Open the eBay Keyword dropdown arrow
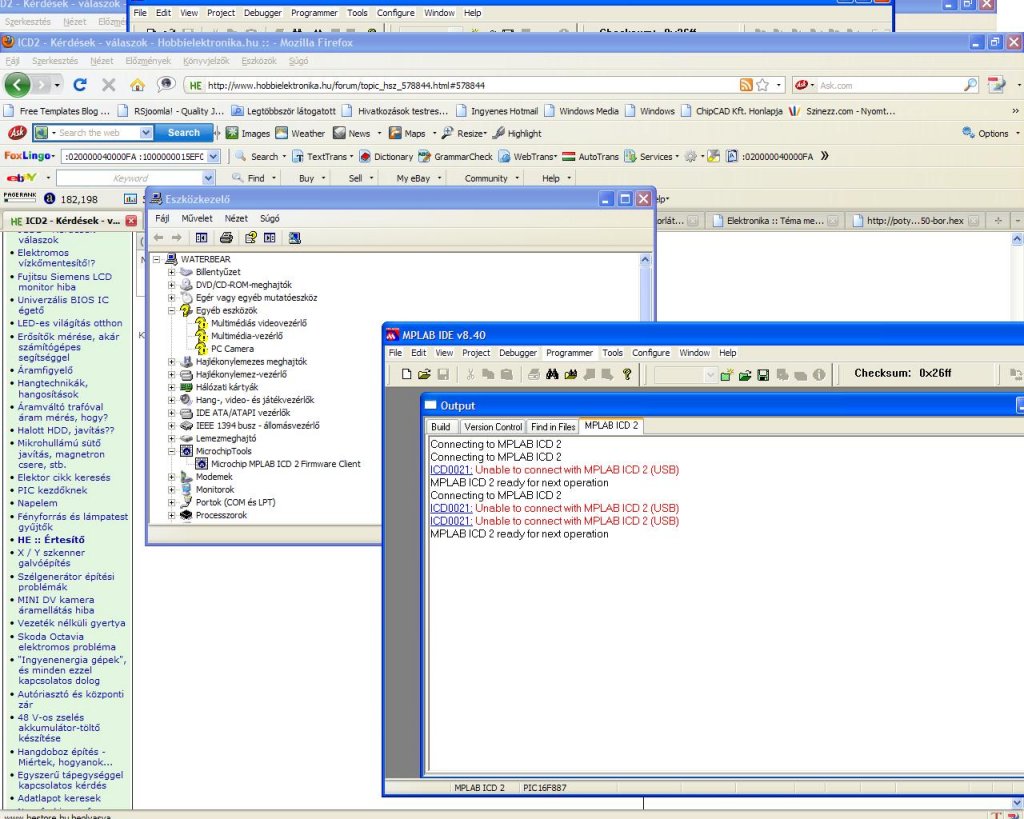The height and width of the screenshot is (819, 1024). tap(208, 178)
